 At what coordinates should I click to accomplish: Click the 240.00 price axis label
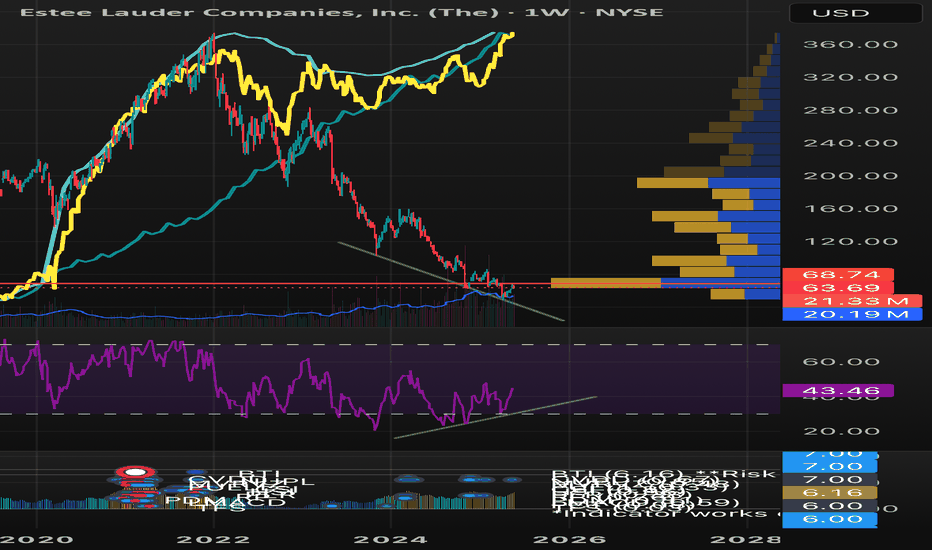tap(850, 143)
